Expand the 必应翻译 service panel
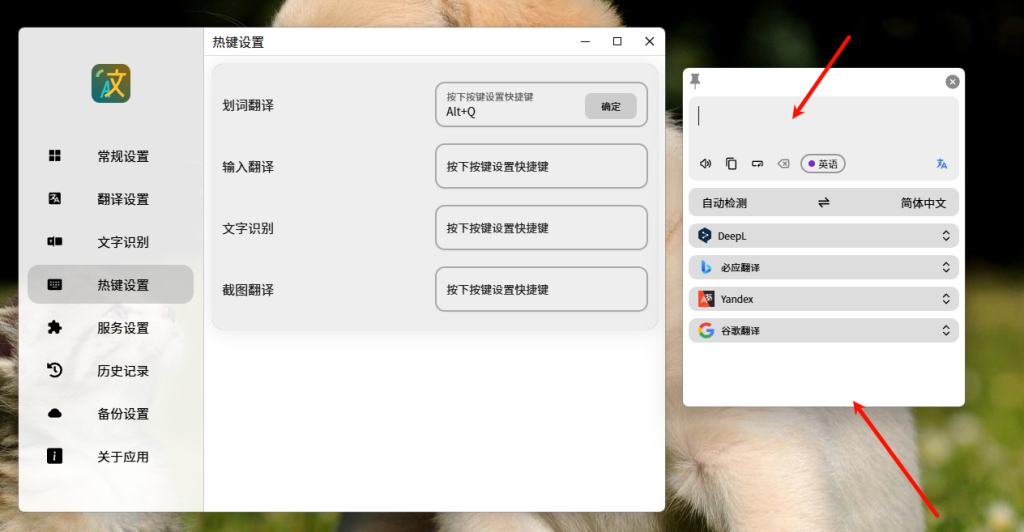Screen dimensions: 1024x532 (x=945, y=268)
